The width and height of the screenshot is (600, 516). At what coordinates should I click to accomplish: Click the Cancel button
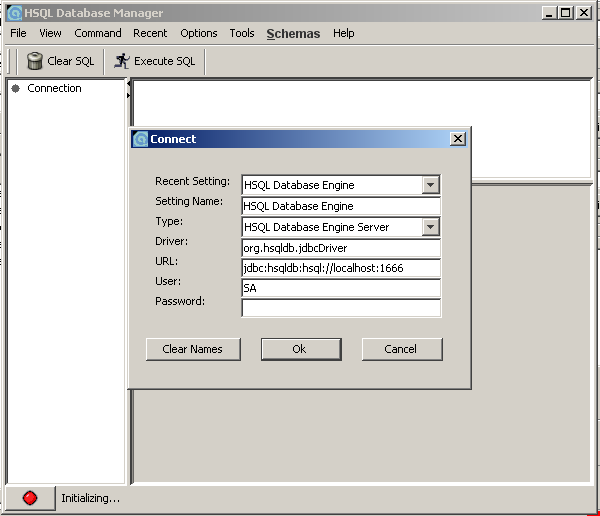click(402, 349)
